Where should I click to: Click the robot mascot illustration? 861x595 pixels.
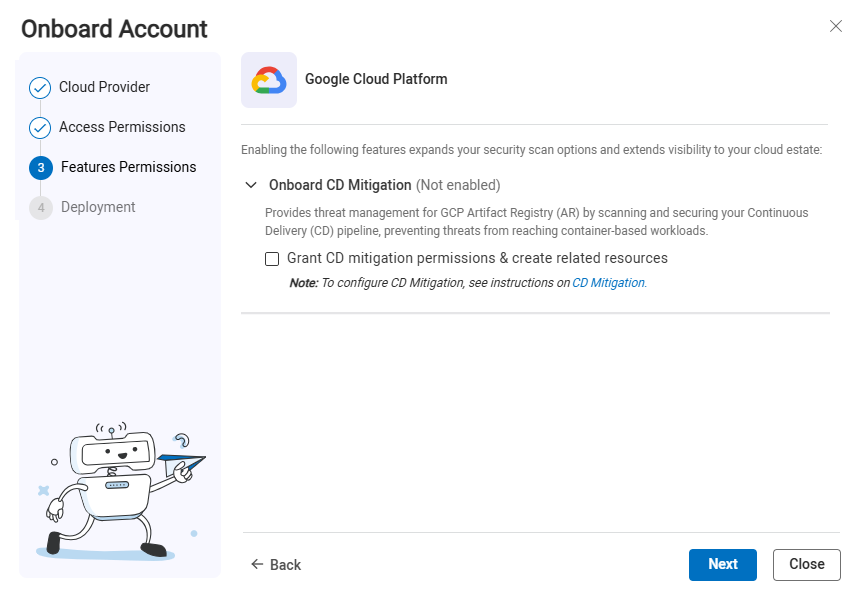pos(110,490)
